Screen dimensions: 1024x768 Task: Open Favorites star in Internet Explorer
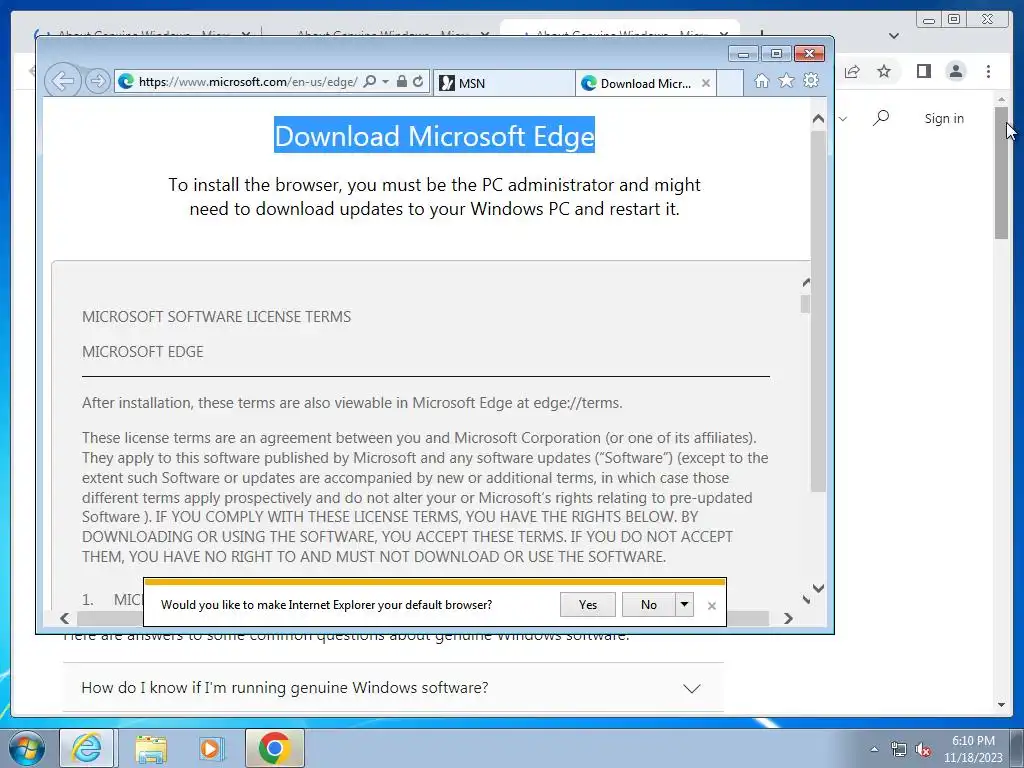[786, 81]
